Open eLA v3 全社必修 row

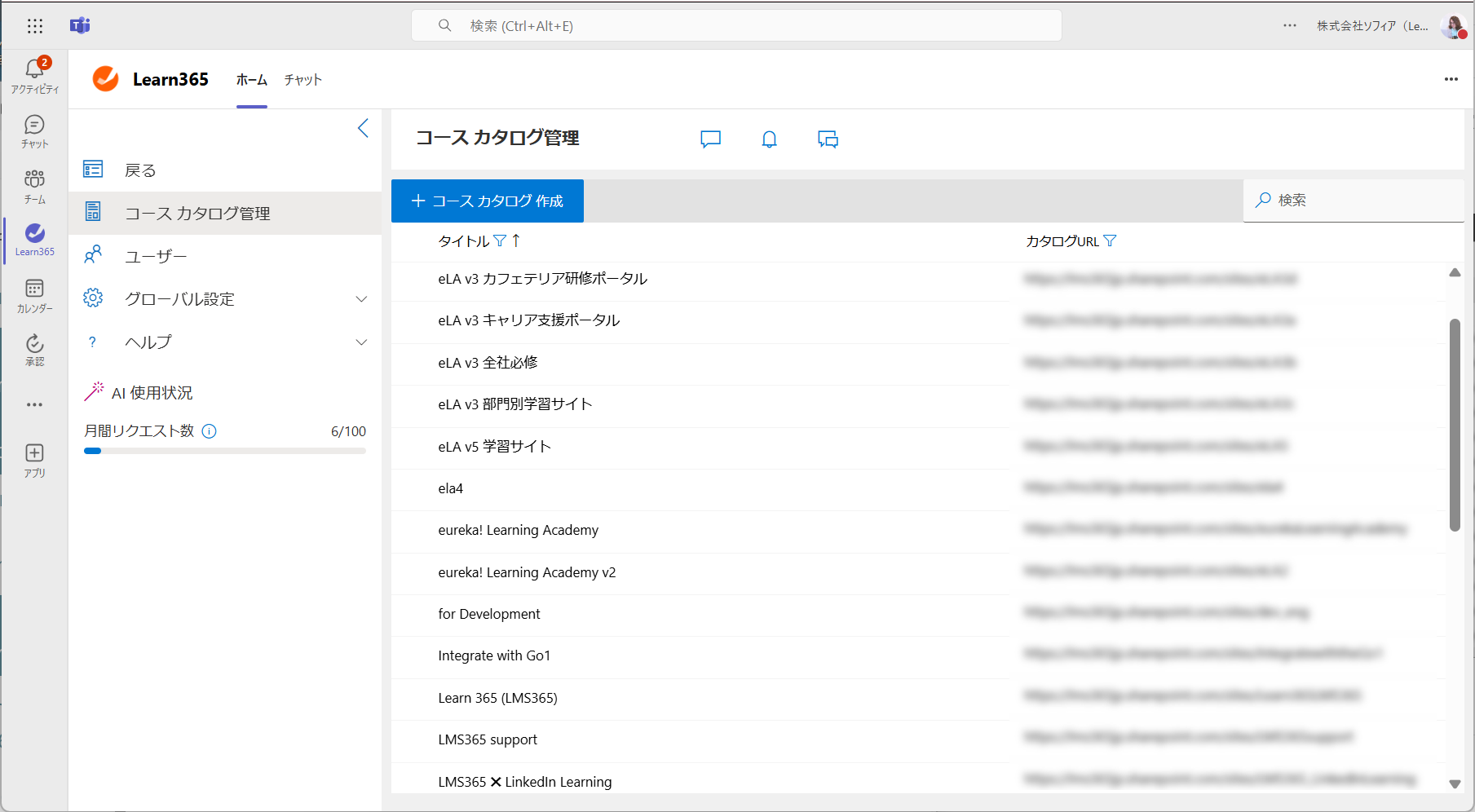coord(488,363)
